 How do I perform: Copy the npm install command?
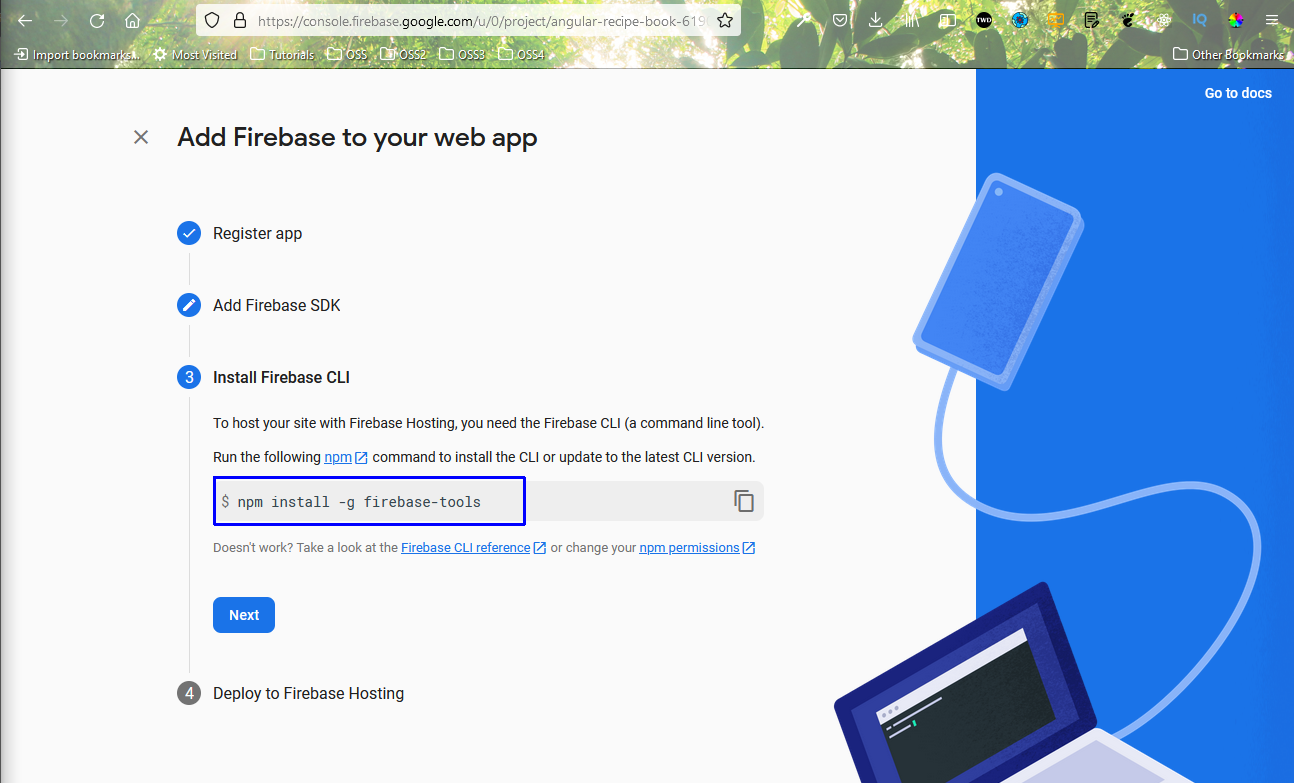click(743, 501)
